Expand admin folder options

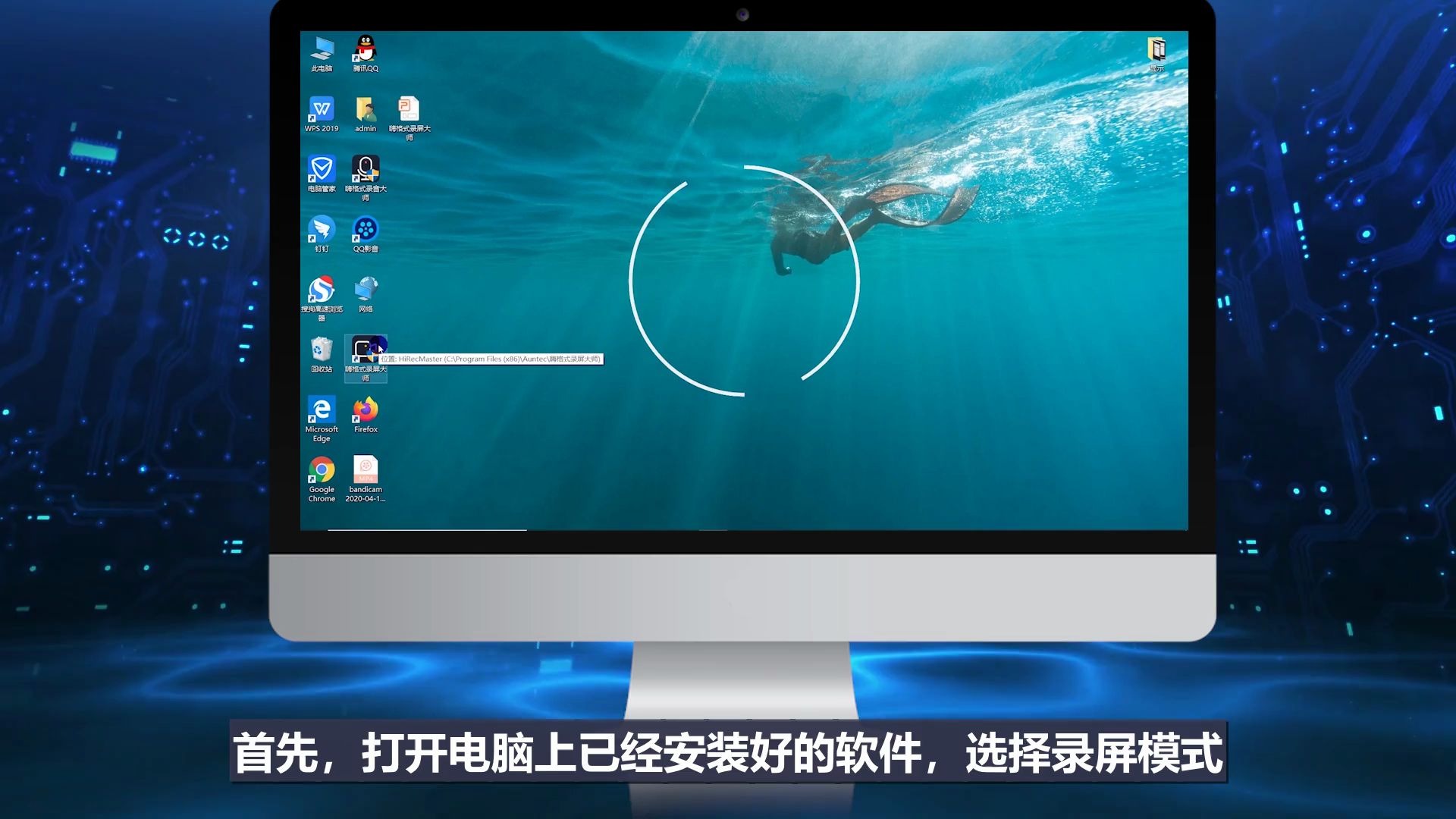[x=363, y=113]
